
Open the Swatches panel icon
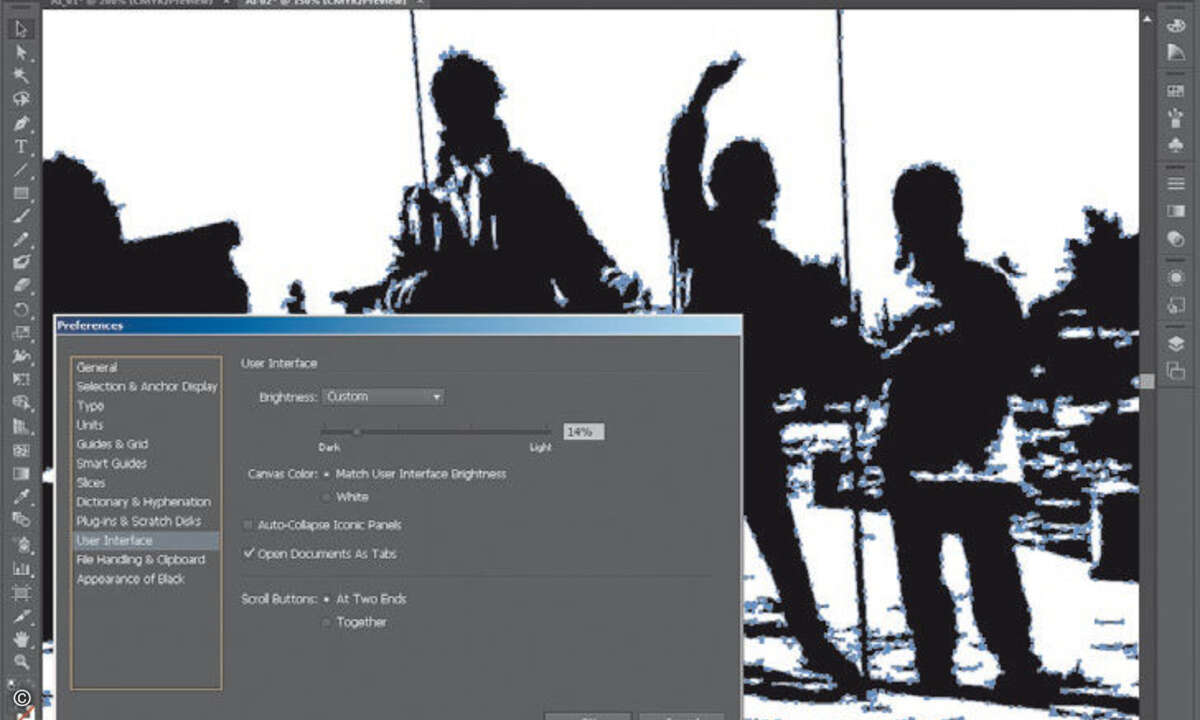1176,91
